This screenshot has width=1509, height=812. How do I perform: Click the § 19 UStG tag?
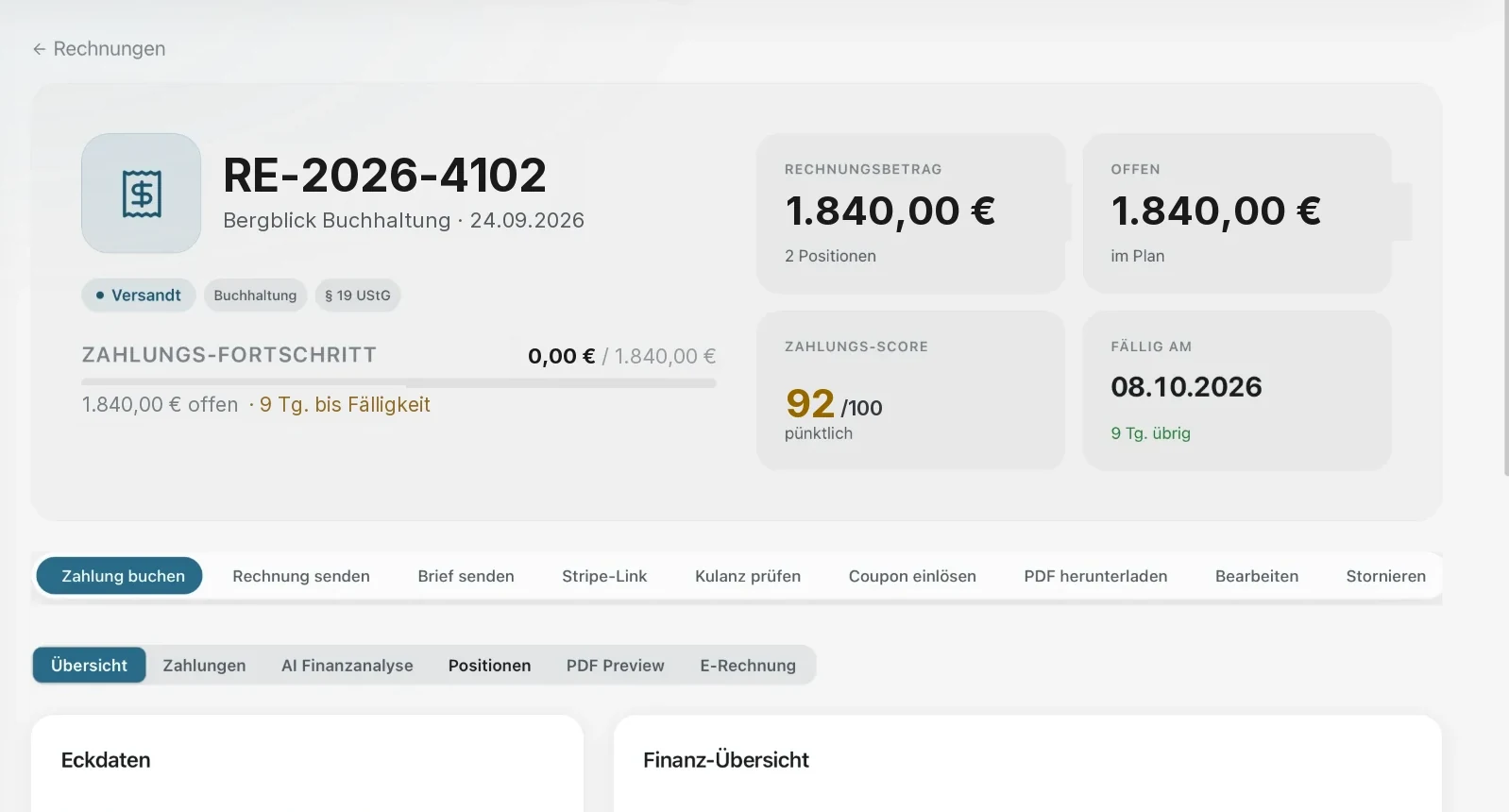point(358,296)
